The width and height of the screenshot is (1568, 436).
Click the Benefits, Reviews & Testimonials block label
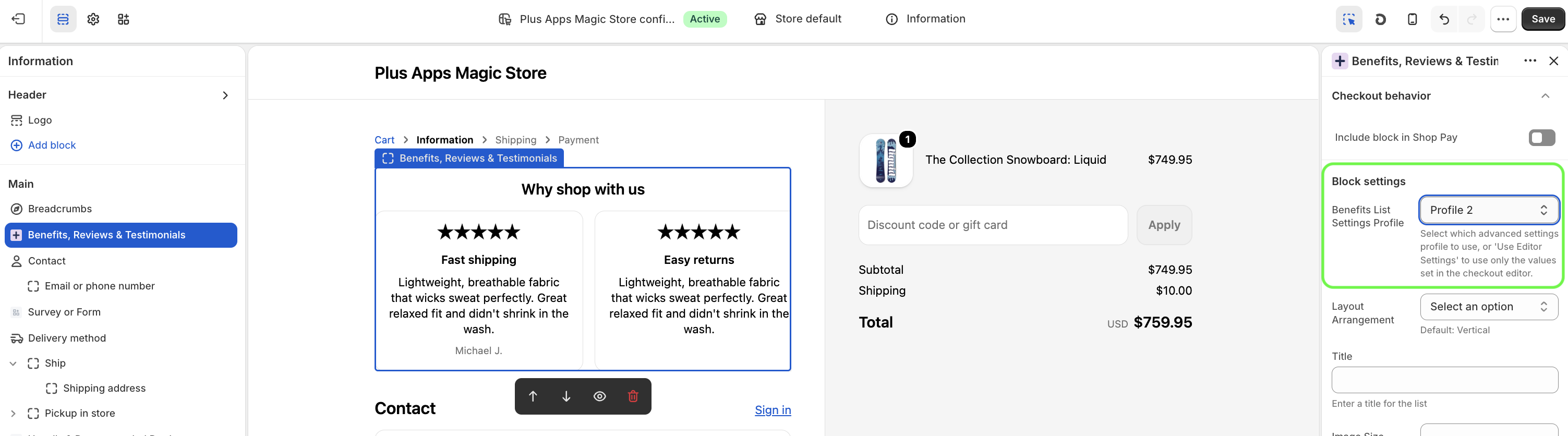pyautogui.click(x=469, y=159)
